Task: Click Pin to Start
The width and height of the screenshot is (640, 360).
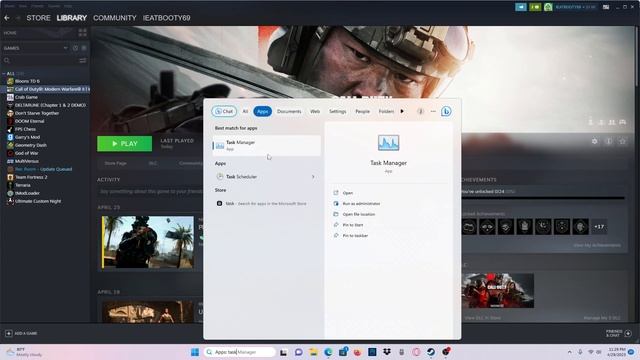Action: pos(353,225)
